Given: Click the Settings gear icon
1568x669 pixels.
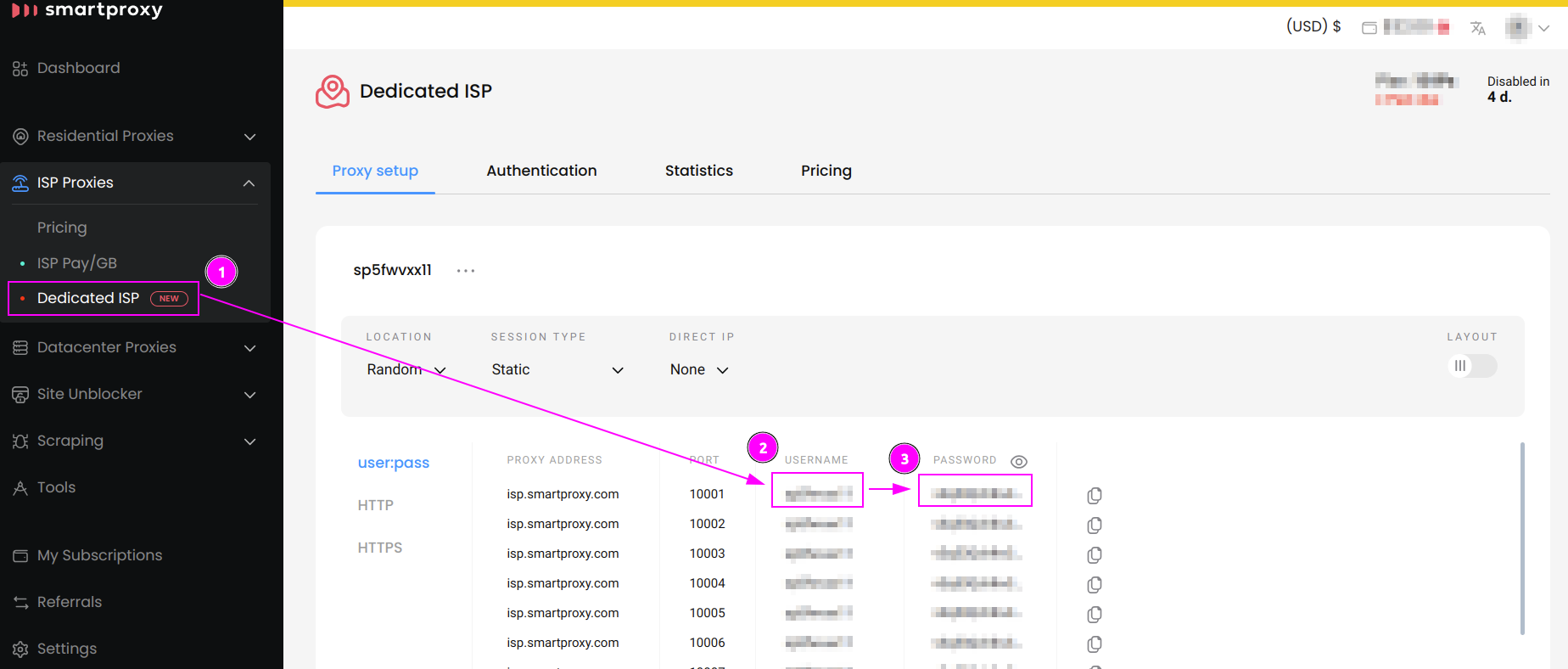Looking at the screenshot, I should tap(20, 649).
